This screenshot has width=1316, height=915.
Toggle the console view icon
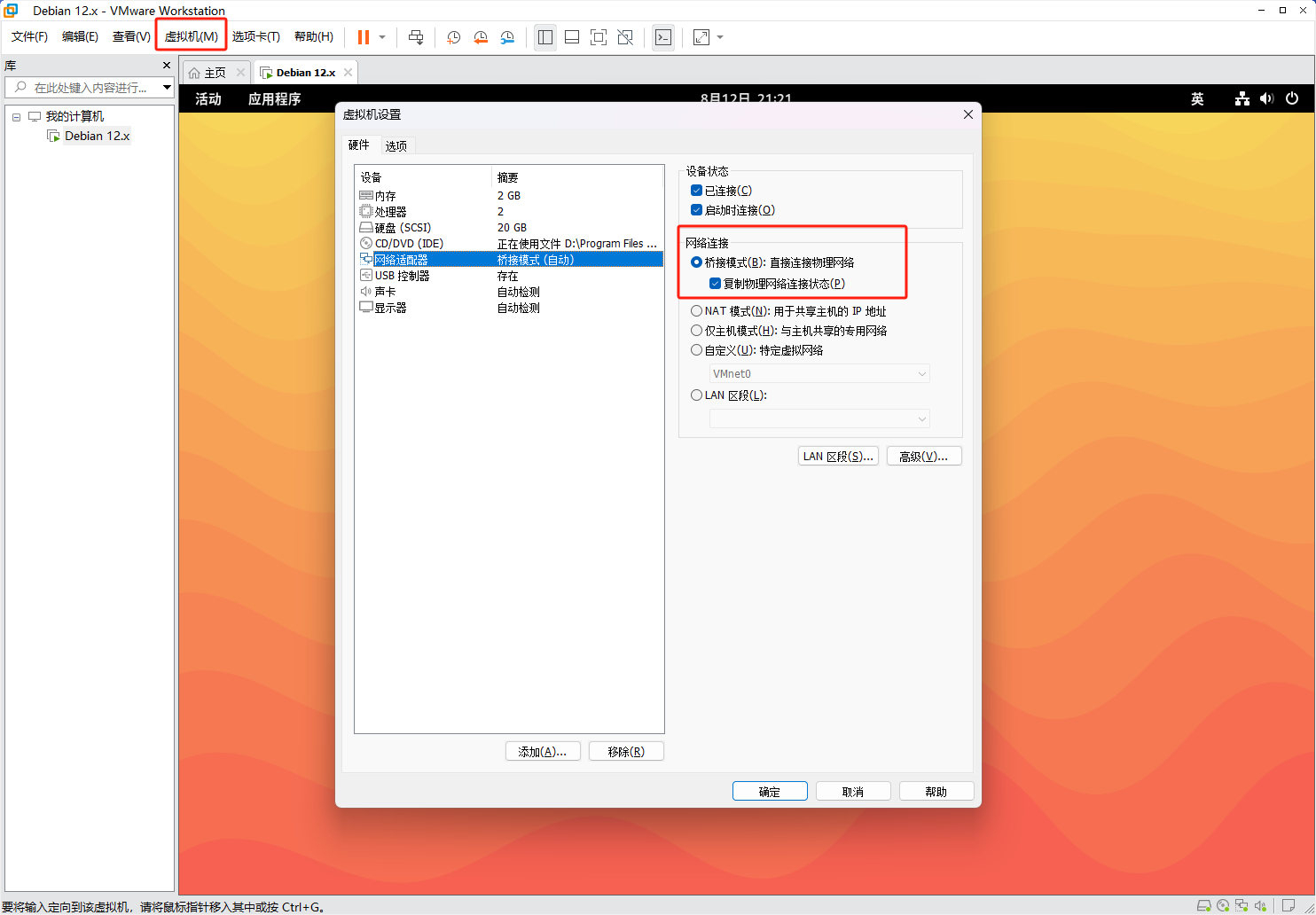point(663,37)
